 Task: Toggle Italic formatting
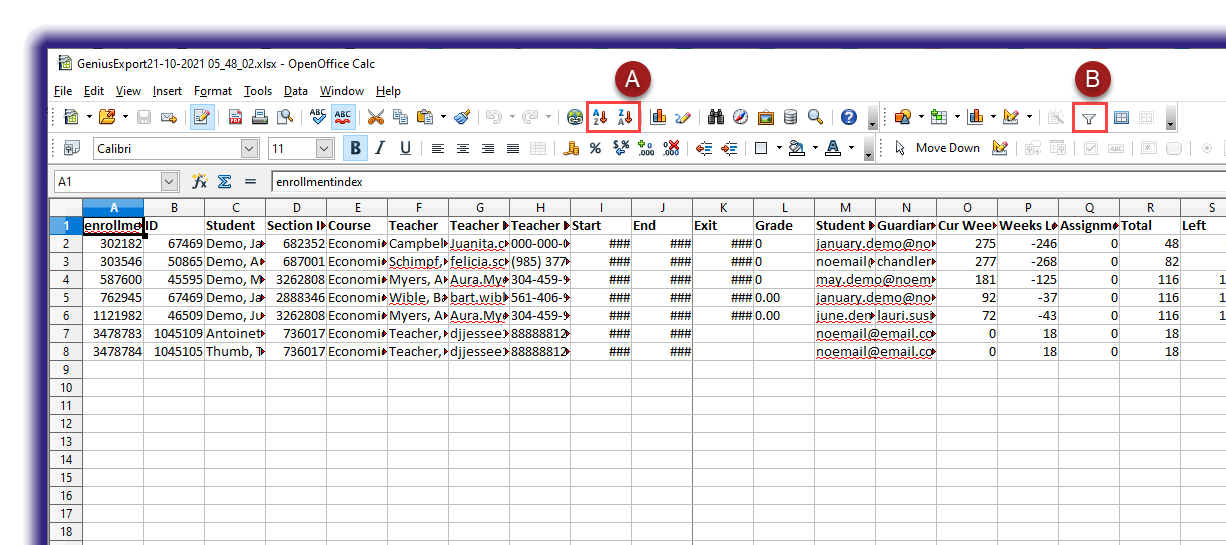(x=380, y=148)
